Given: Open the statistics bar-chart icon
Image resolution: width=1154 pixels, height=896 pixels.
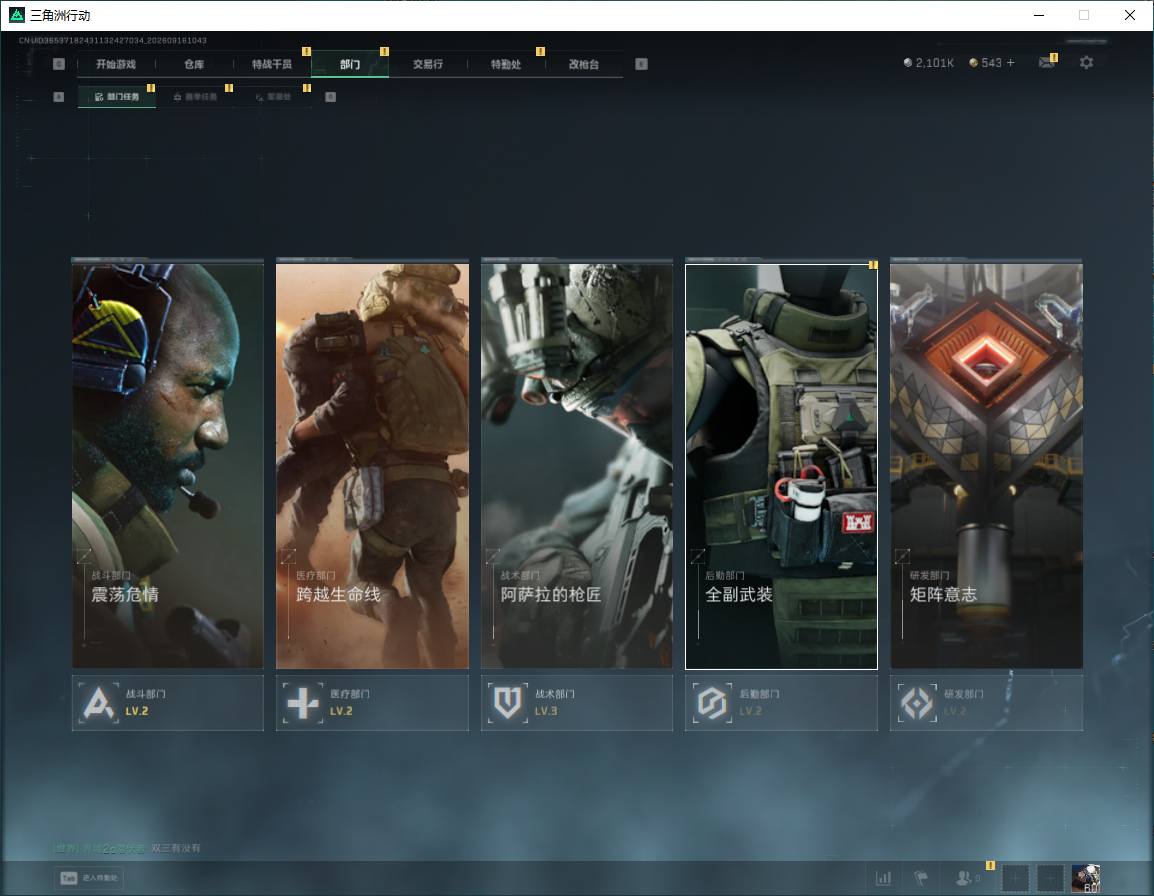Looking at the screenshot, I should (x=883, y=878).
